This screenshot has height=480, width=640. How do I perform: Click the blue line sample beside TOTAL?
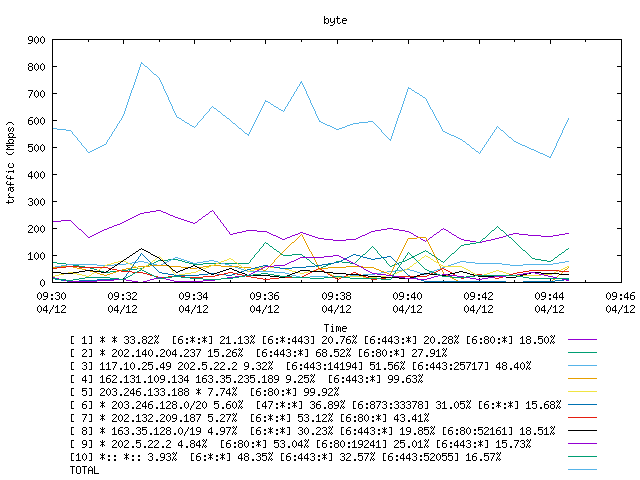point(582,470)
